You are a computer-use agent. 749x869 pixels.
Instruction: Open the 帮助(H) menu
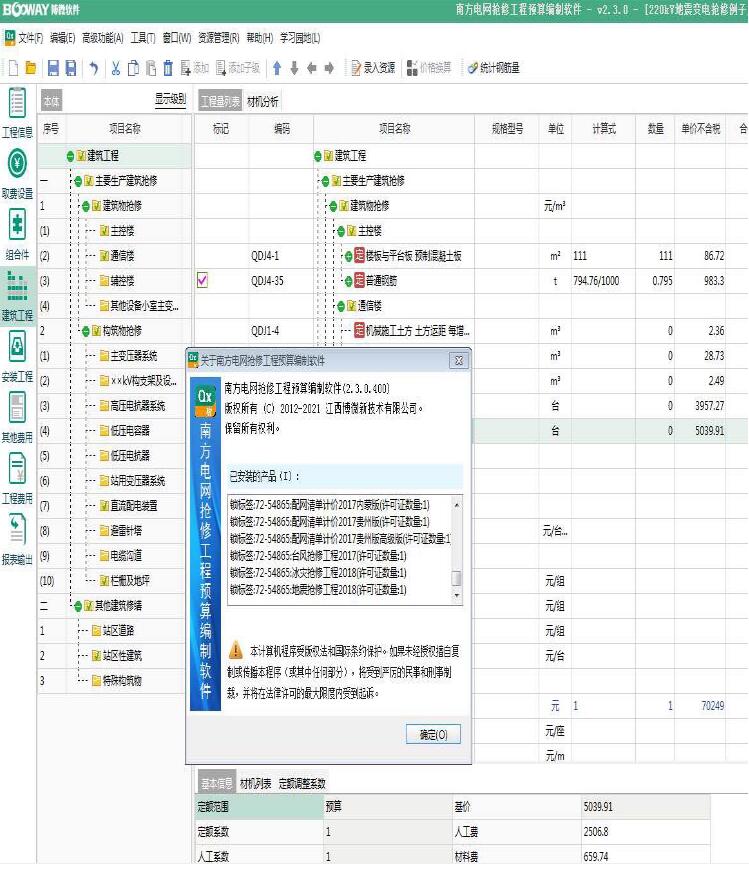click(260, 38)
